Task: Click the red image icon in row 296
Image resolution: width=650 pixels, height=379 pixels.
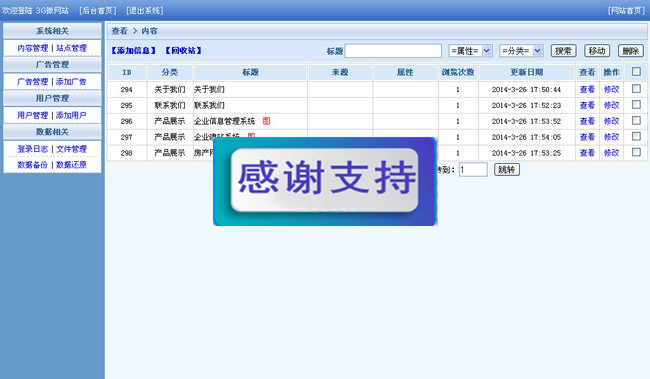Action: (x=267, y=121)
